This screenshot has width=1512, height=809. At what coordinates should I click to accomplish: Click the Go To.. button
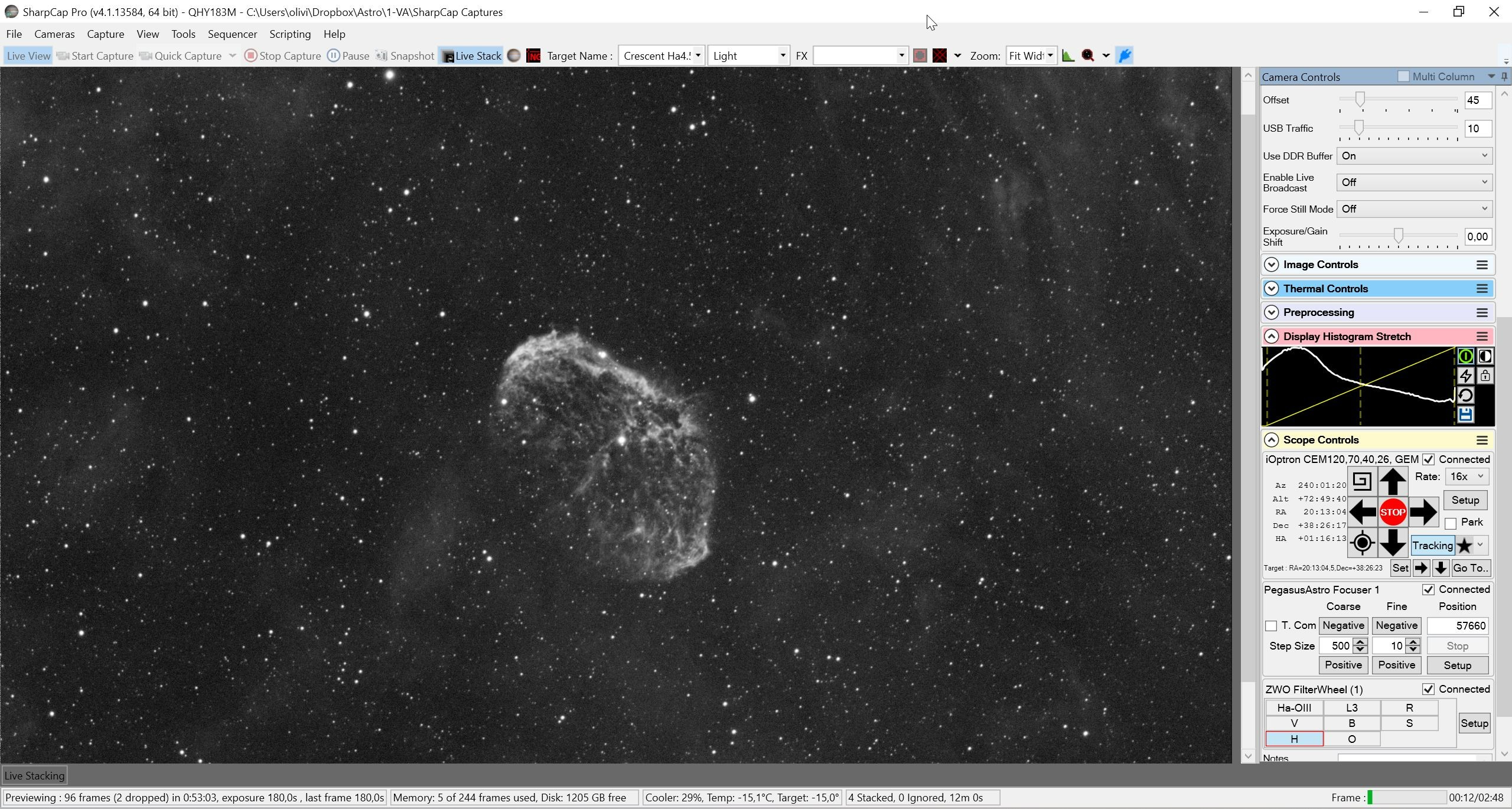click(x=1471, y=568)
